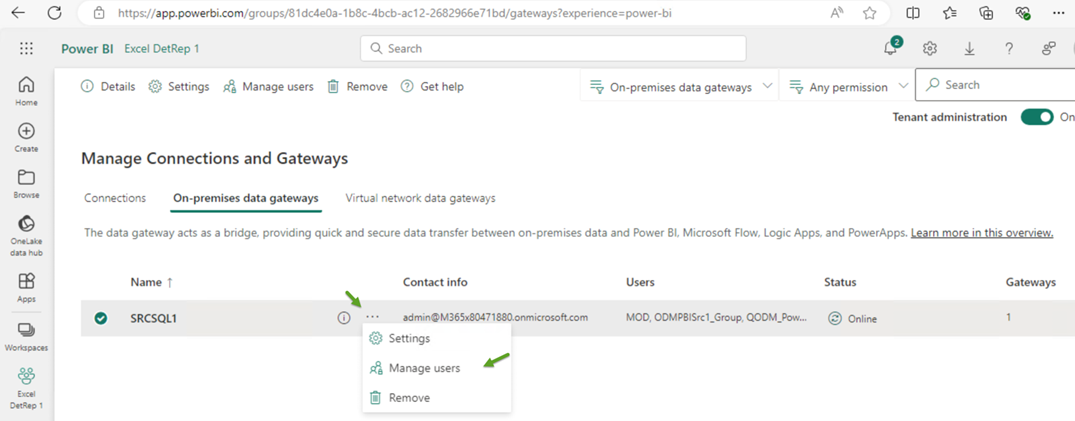Open Create in left navigation
The width and height of the screenshot is (1075, 421).
[26, 137]
